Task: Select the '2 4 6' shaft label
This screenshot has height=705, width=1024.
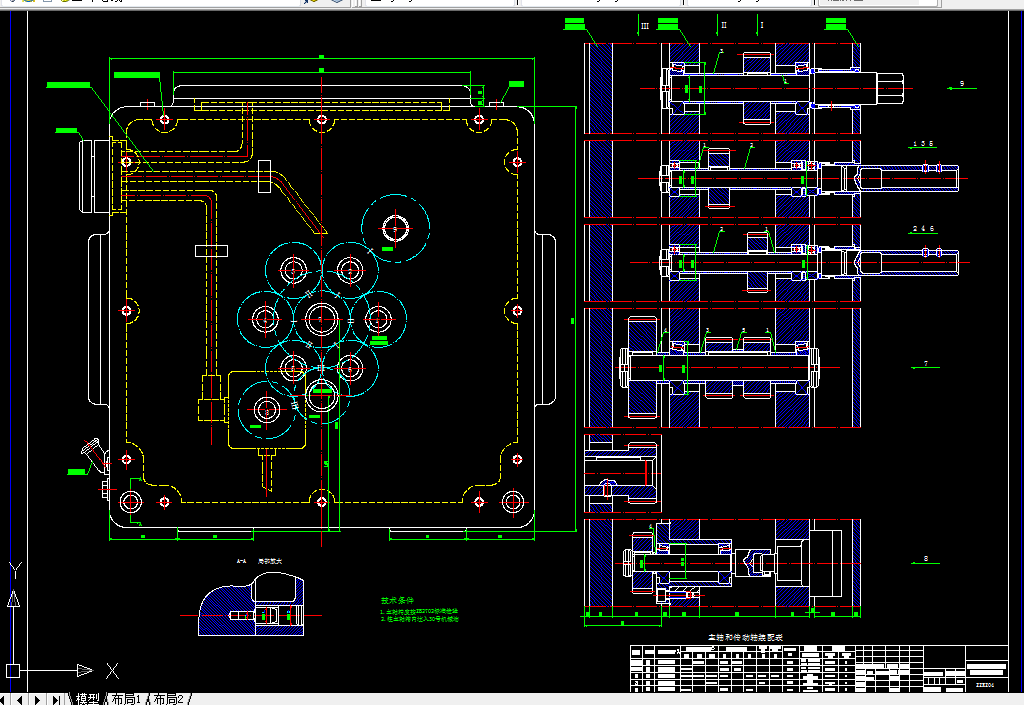Action: [x=923, y=228]
